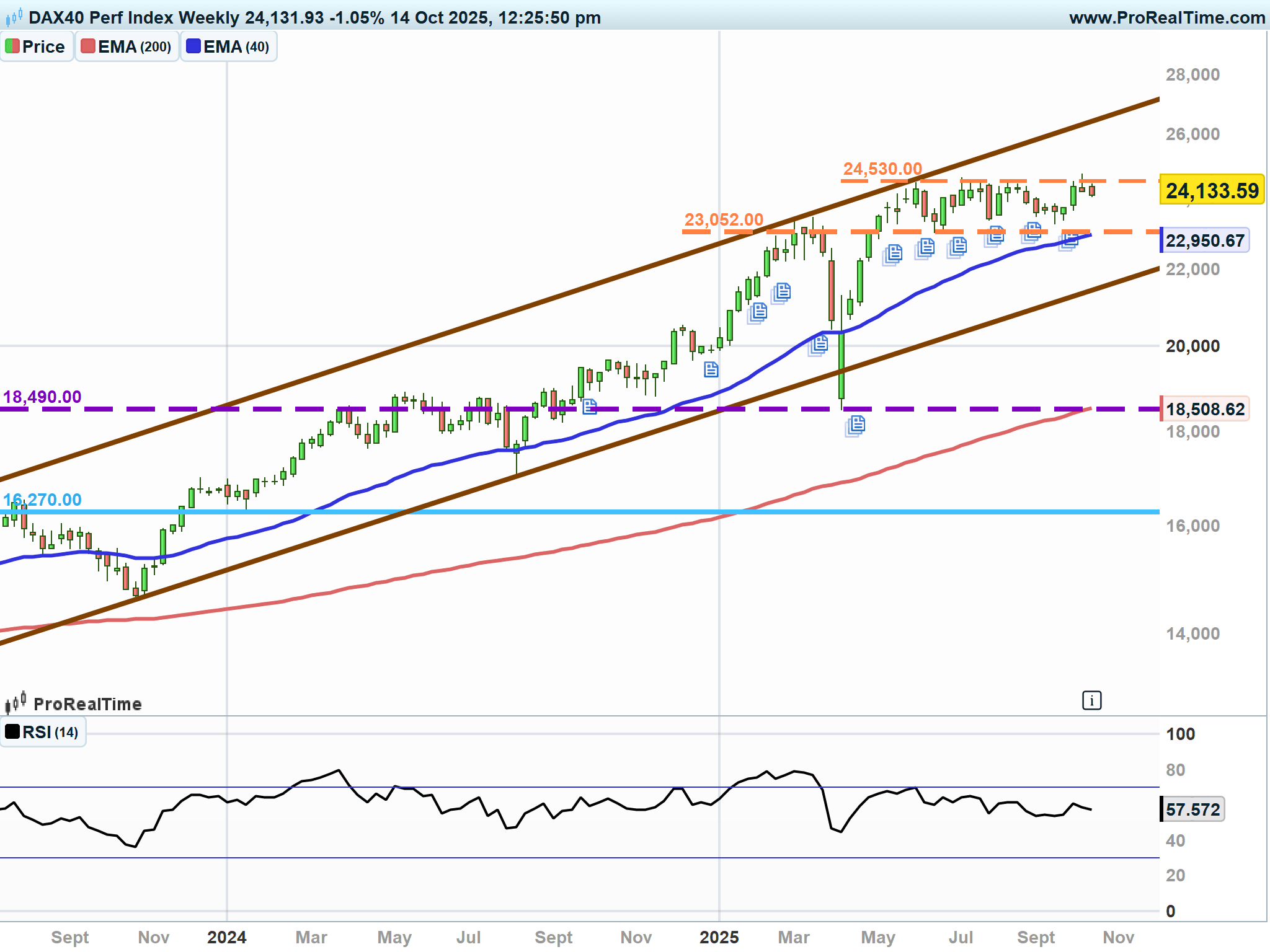The width and height of the screenshot is (1270, 952).
Task: Select the yellow 24,133.59 current price label
Action: point(1212,190)
